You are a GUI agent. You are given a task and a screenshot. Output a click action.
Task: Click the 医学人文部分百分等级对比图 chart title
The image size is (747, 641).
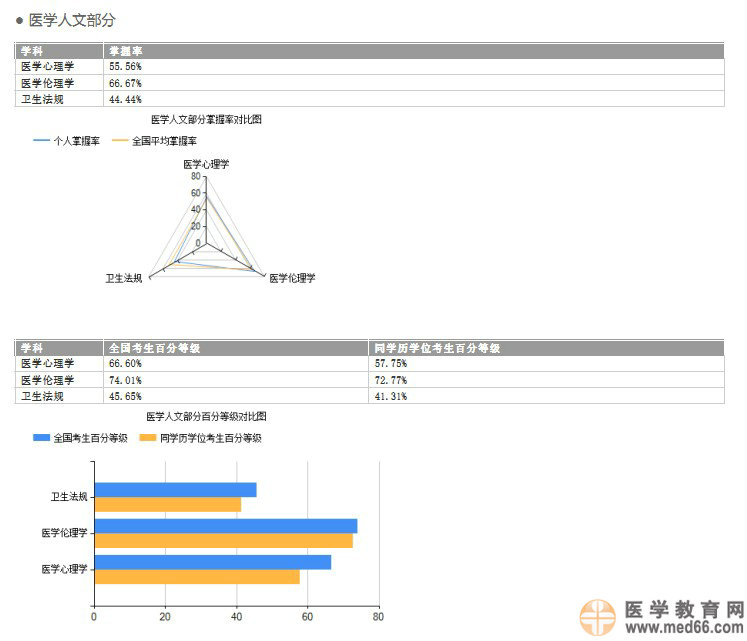coord(206,416)
